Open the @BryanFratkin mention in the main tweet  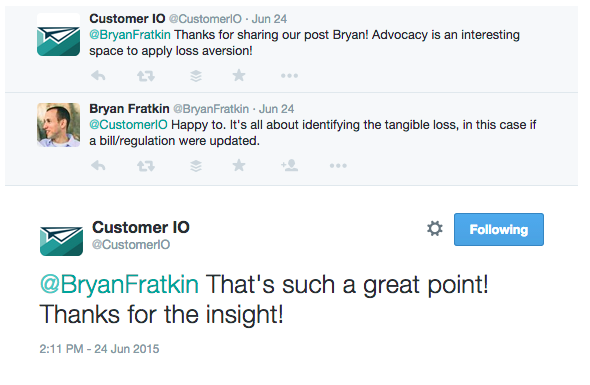[119, 284]
